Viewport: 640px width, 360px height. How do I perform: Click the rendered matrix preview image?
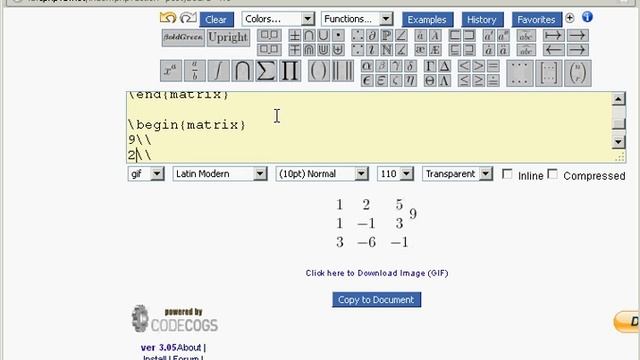point(376,224)
